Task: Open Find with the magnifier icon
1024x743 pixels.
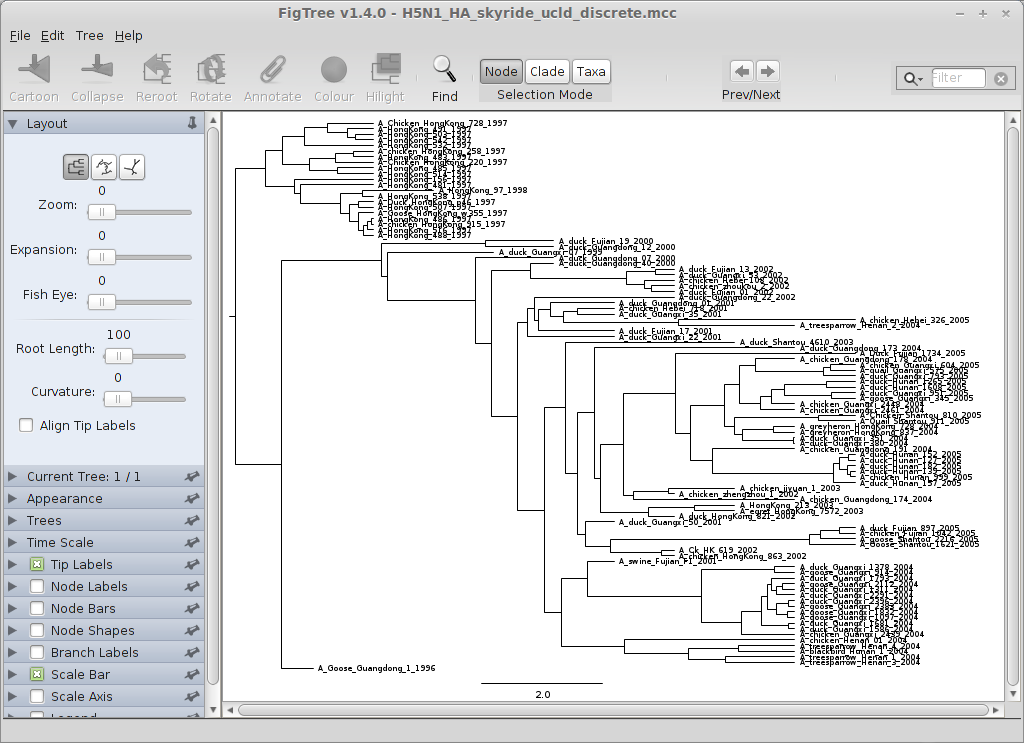Action: coord(444,69)
